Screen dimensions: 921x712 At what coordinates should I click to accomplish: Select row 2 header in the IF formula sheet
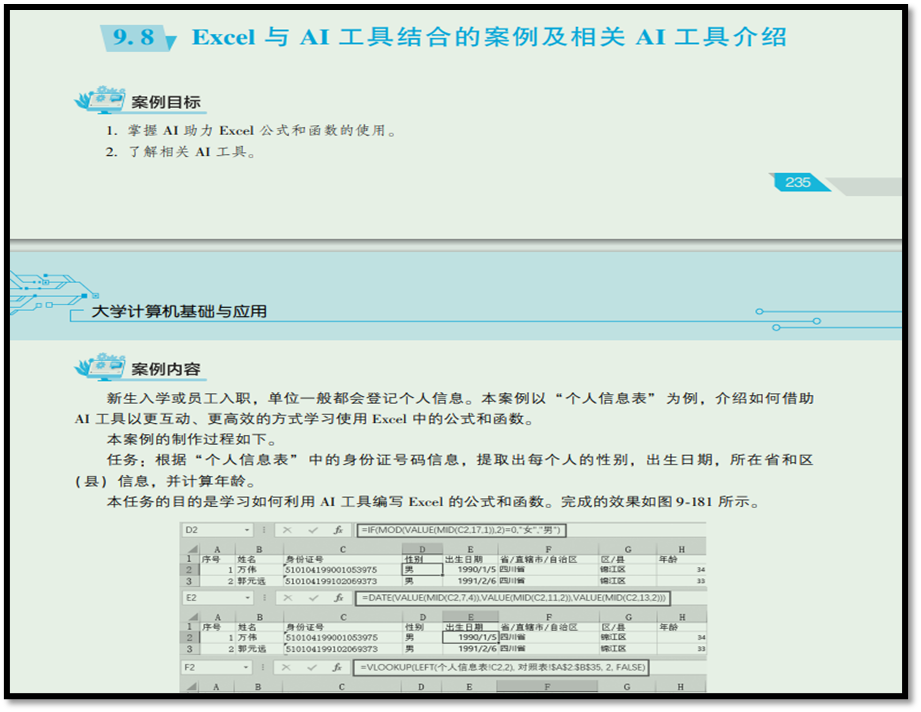coord(189,569)
